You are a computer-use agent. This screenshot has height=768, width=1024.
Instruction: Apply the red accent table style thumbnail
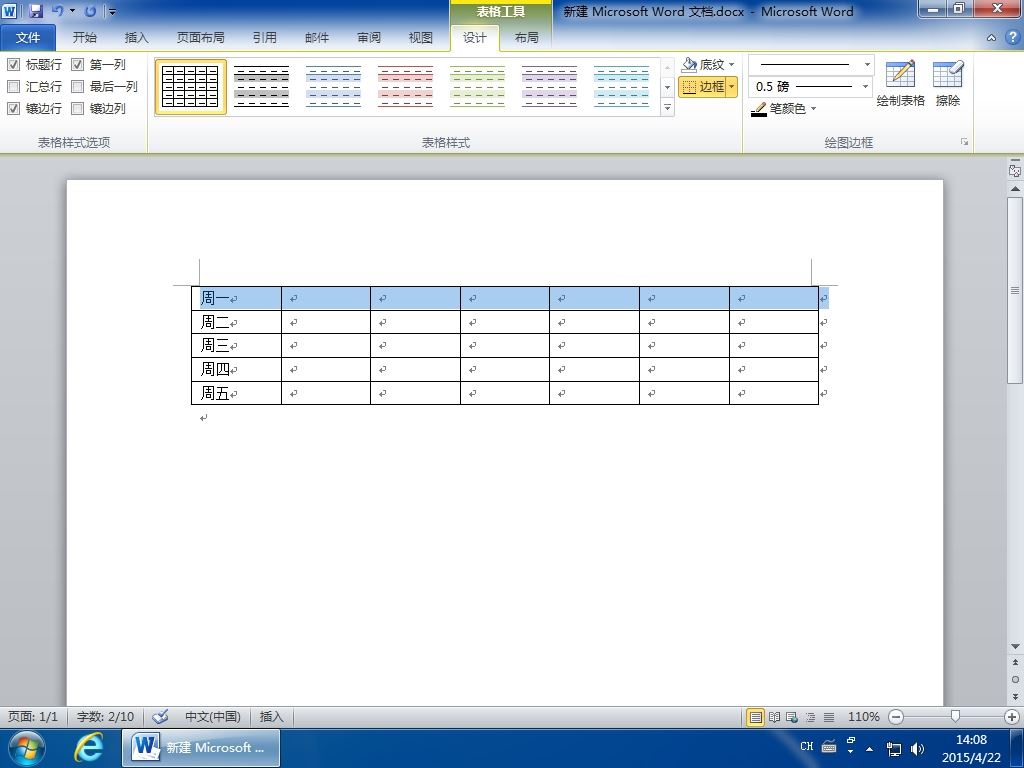(x=406, y=86)
